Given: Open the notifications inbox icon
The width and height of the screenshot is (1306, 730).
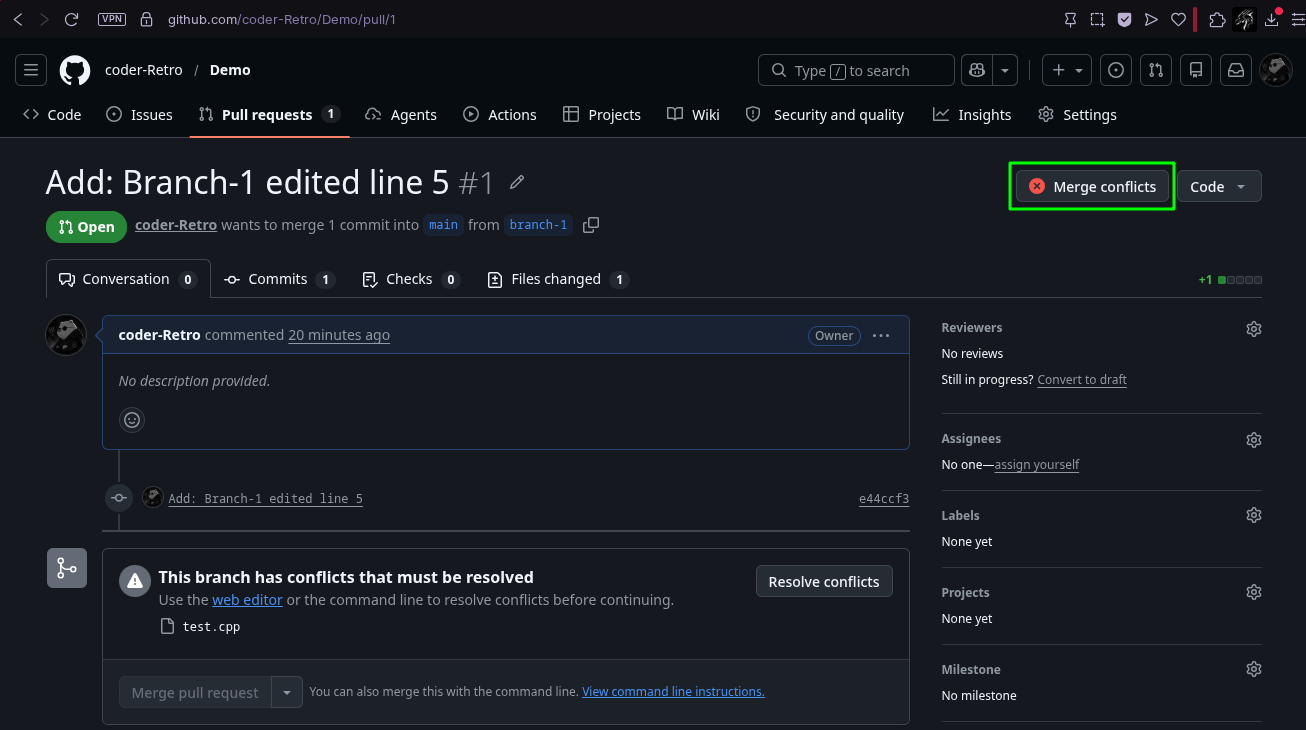Looking at the screenshot, I should coord(1236,70).
